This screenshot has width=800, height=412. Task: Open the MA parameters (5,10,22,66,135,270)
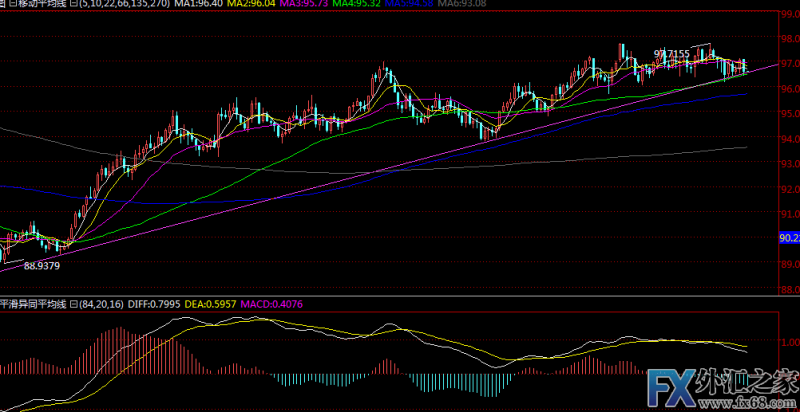click(124, 3)
